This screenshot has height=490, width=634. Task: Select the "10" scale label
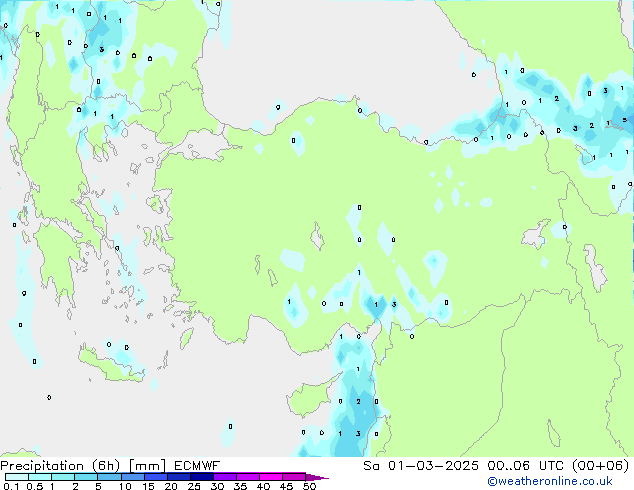point(125,486)
